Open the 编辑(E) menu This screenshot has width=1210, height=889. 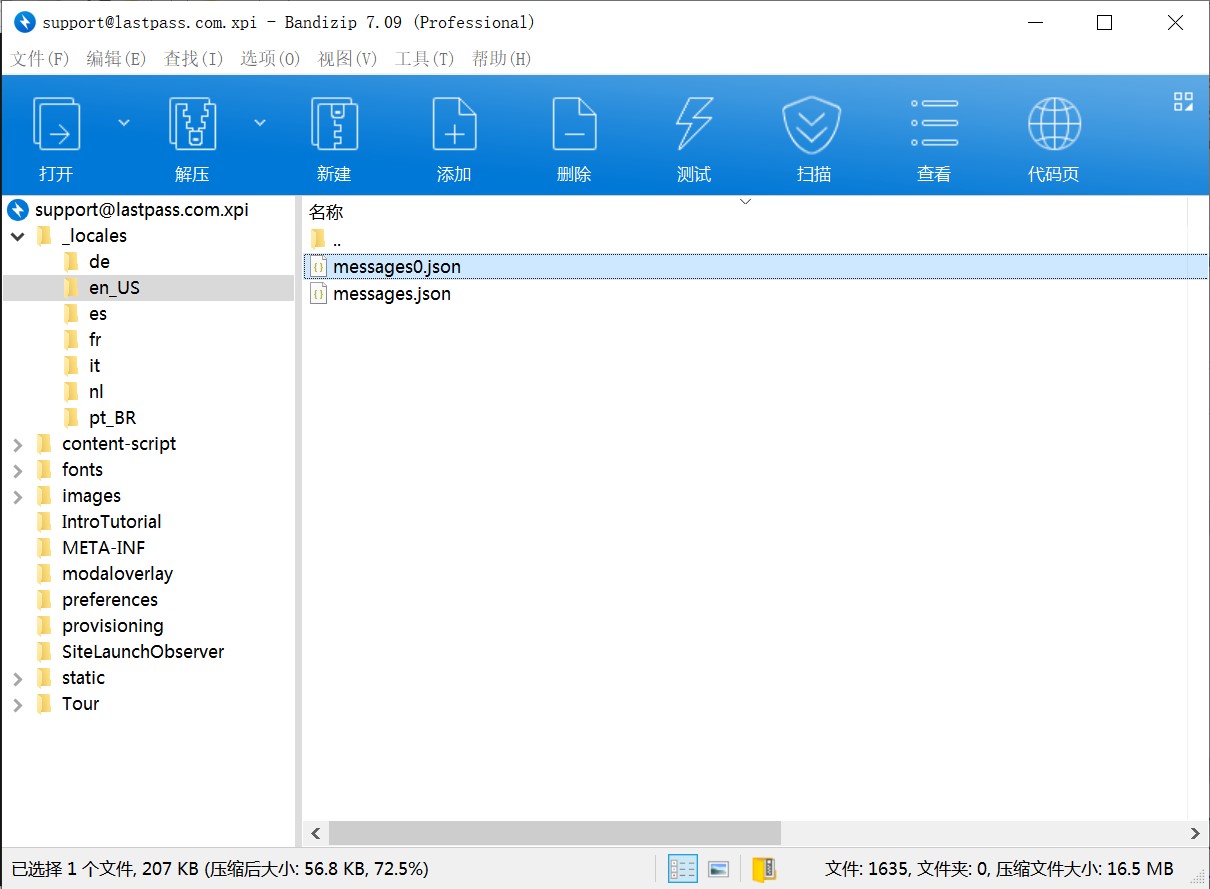point(117,59)
